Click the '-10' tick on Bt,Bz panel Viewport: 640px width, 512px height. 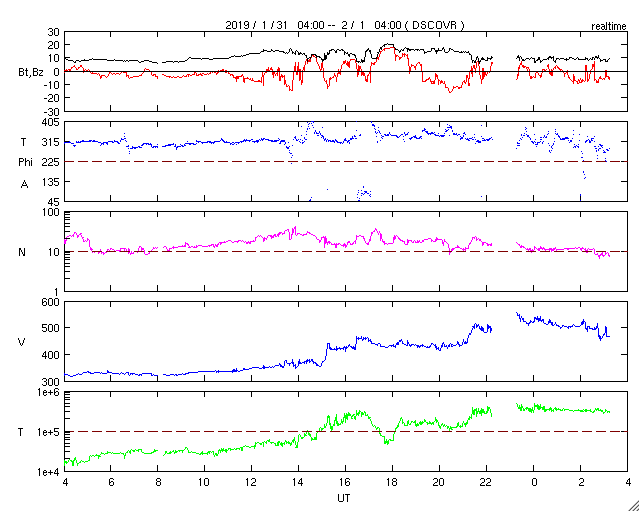click(x=52, y=85)
